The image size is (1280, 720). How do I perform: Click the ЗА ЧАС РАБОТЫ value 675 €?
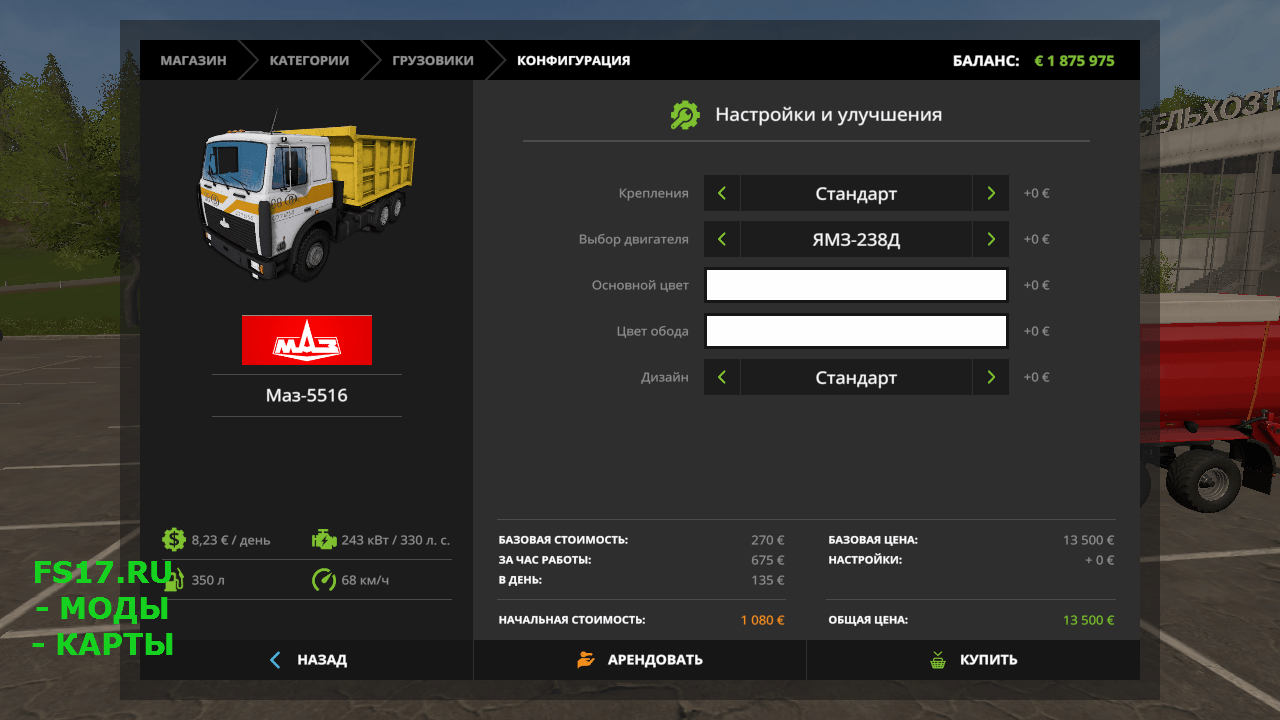[768, 560]
